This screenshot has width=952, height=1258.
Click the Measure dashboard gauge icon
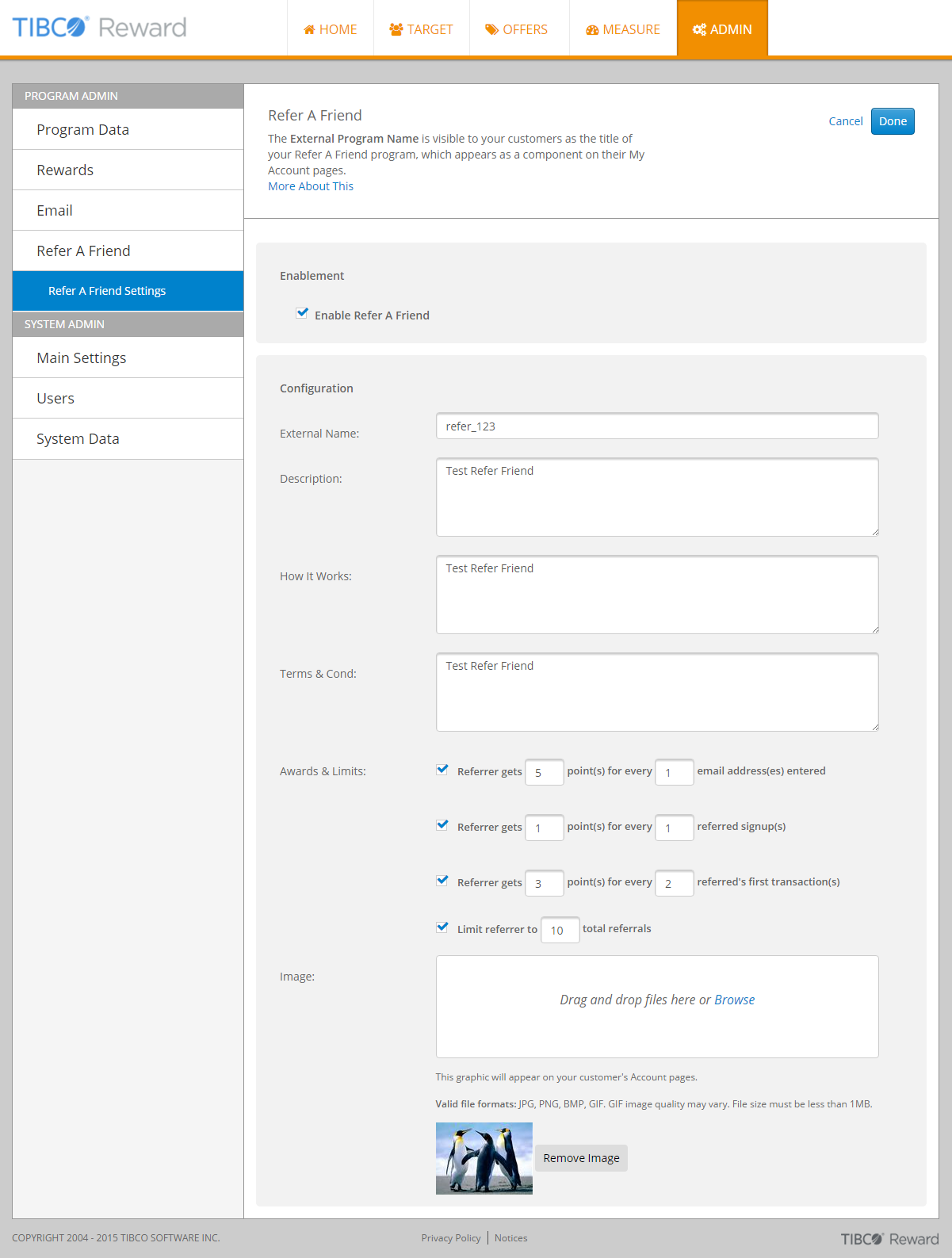[592, 30]
